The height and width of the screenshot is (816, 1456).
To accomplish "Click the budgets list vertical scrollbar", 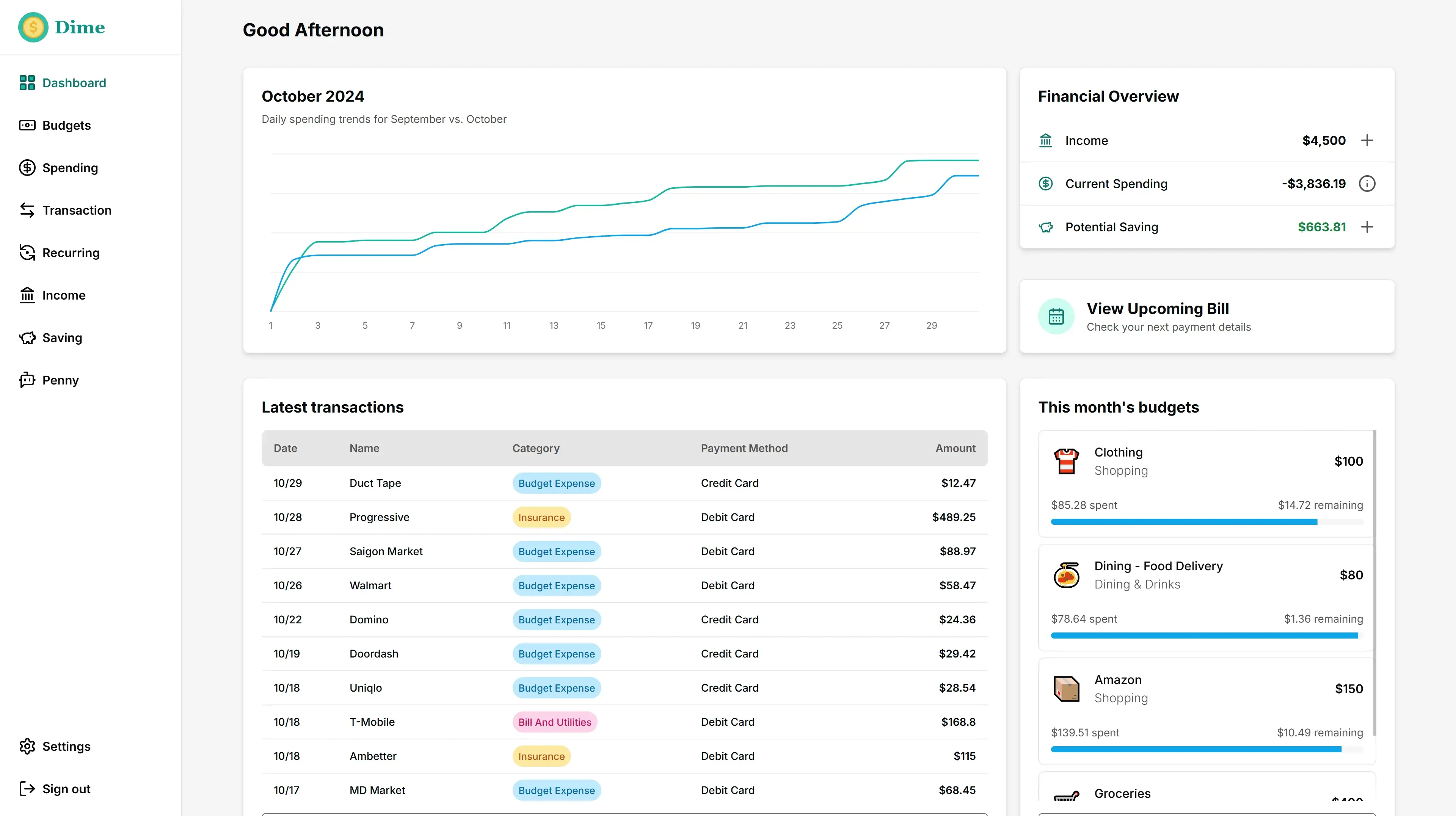I will [1374, 583].
